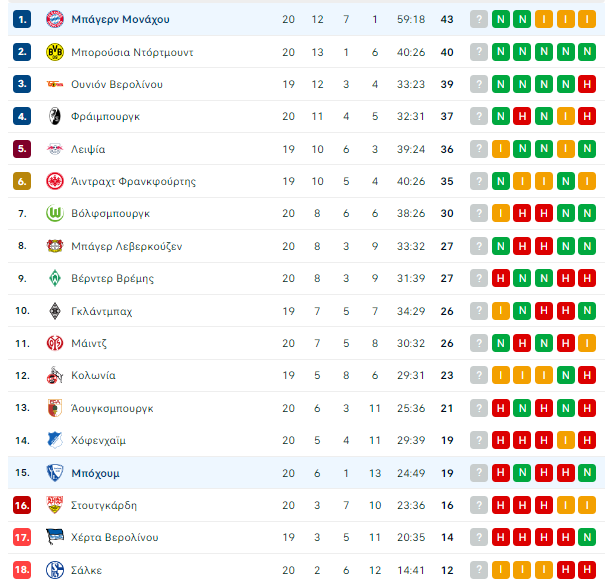
Task: Open the Μπάγερν Μονάχου team link
Action: coord(120,19)
